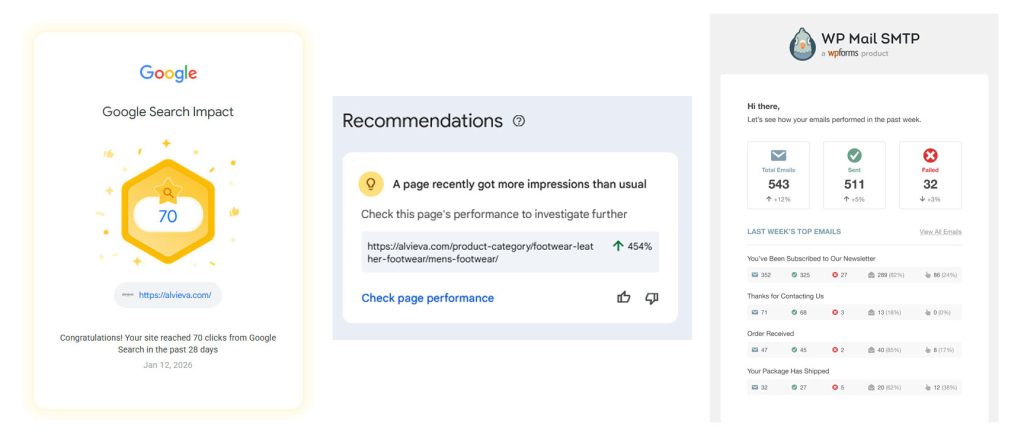Select the Thanks for Contacting Us email

(785, 296)
